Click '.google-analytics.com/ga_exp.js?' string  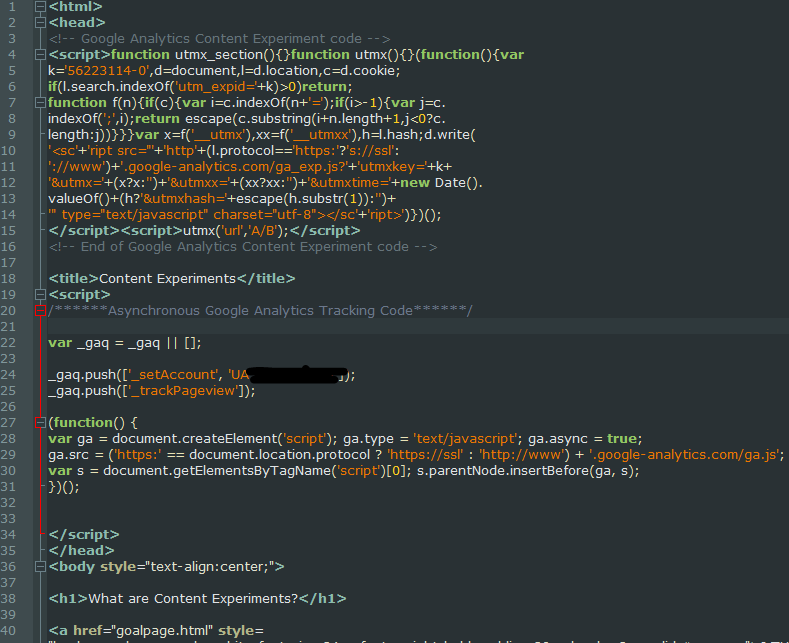point(234,167)
